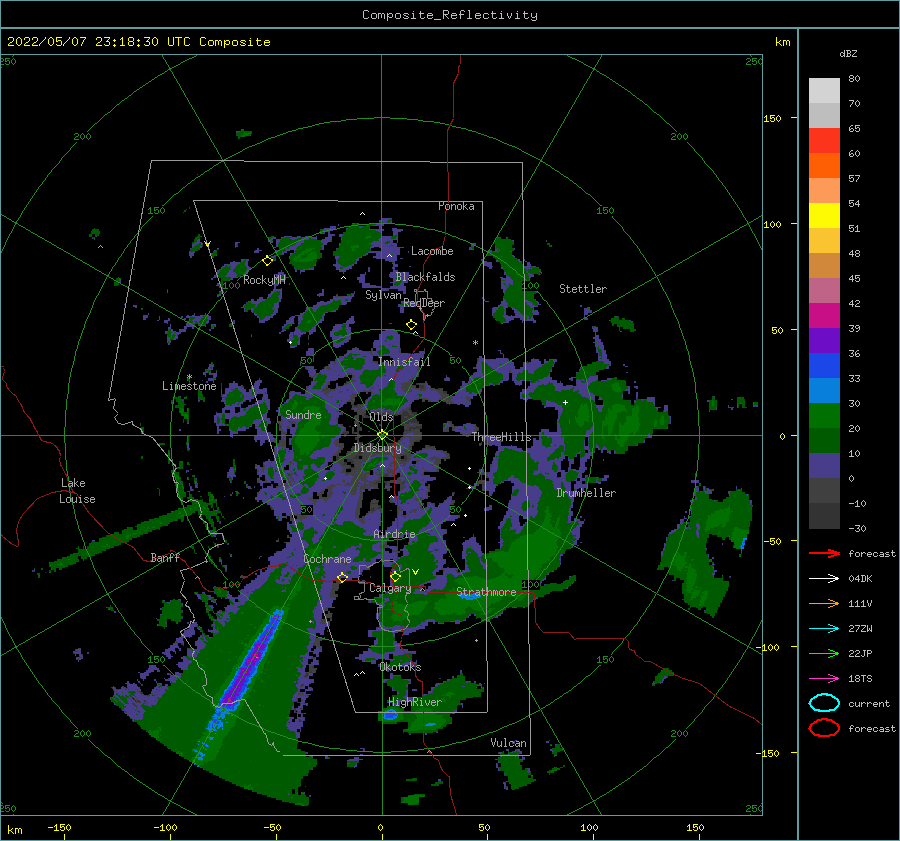Click the Strathmore town label

(486, 592)
